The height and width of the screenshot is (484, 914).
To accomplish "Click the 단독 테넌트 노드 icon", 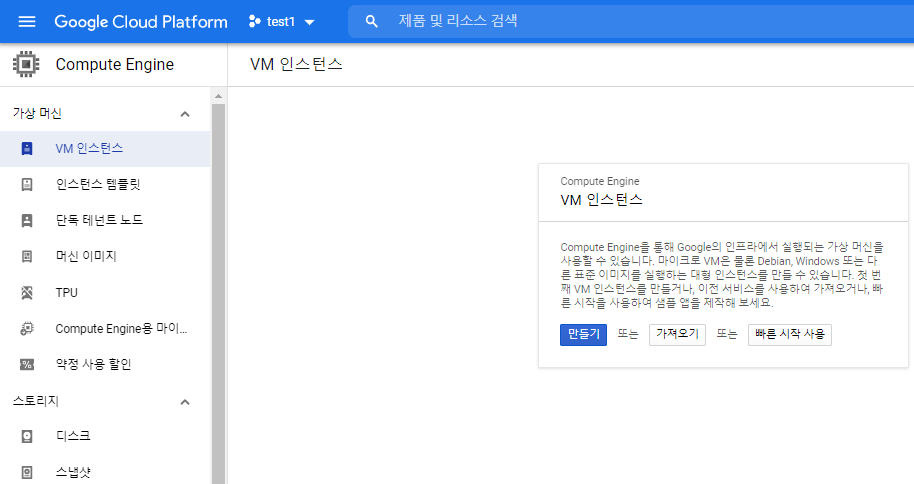I will [x=27, y=220].
